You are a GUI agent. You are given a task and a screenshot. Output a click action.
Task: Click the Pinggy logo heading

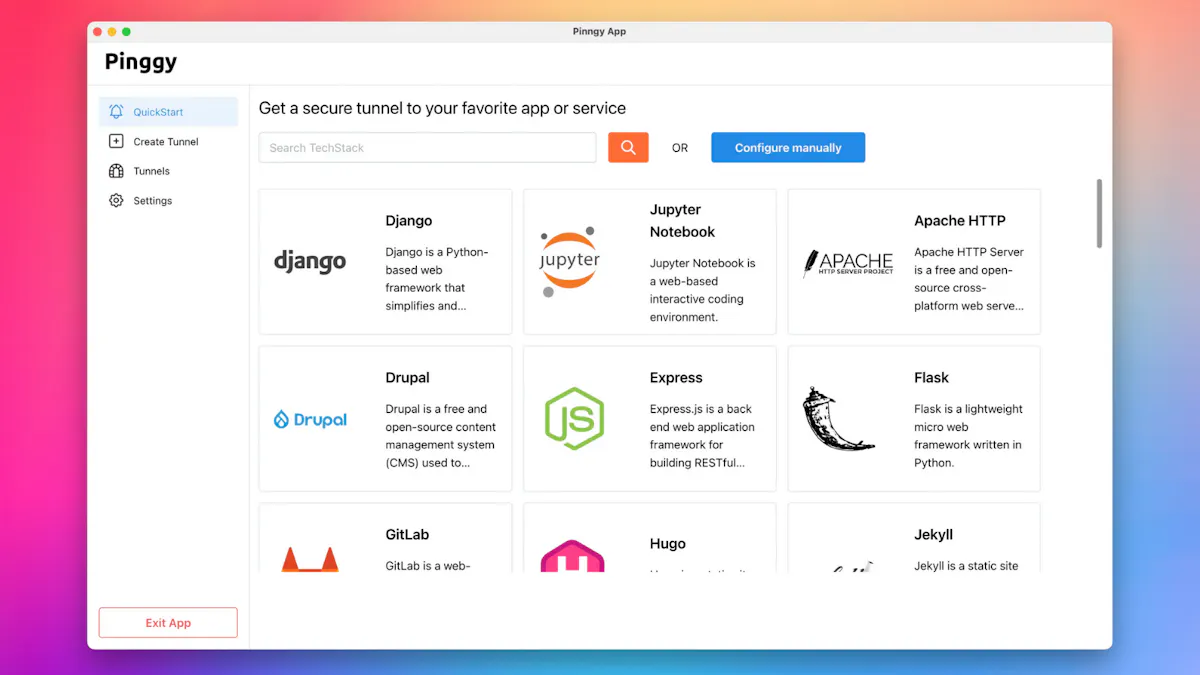point(140,62)
